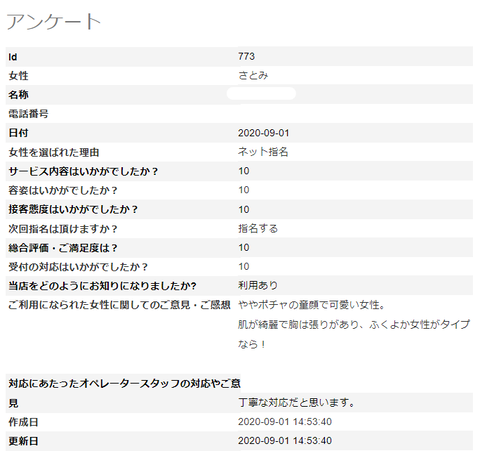Screen dimensions: 480x451
Task: Select the score 10 for サービス内容
Action: pyautogui.click(x=244, y=171)
